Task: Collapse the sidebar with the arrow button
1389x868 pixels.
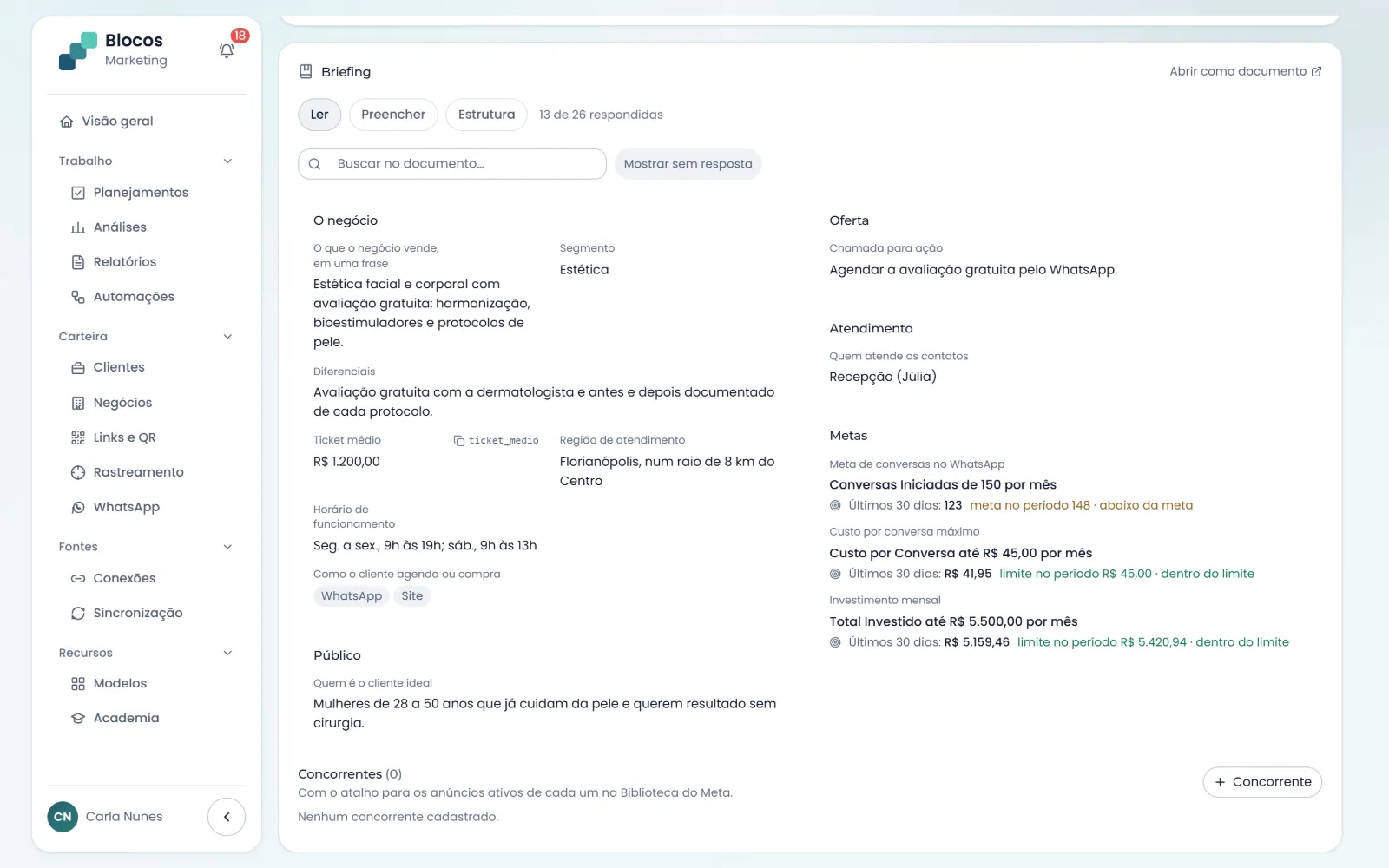Action: tap(227, 817)
